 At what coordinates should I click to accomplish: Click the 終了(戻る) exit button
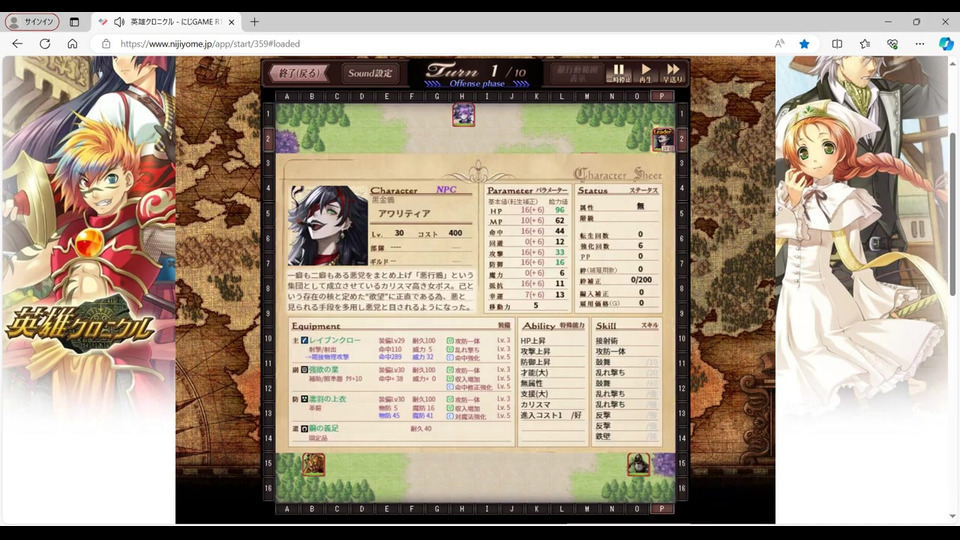click(x=299, y=73)
